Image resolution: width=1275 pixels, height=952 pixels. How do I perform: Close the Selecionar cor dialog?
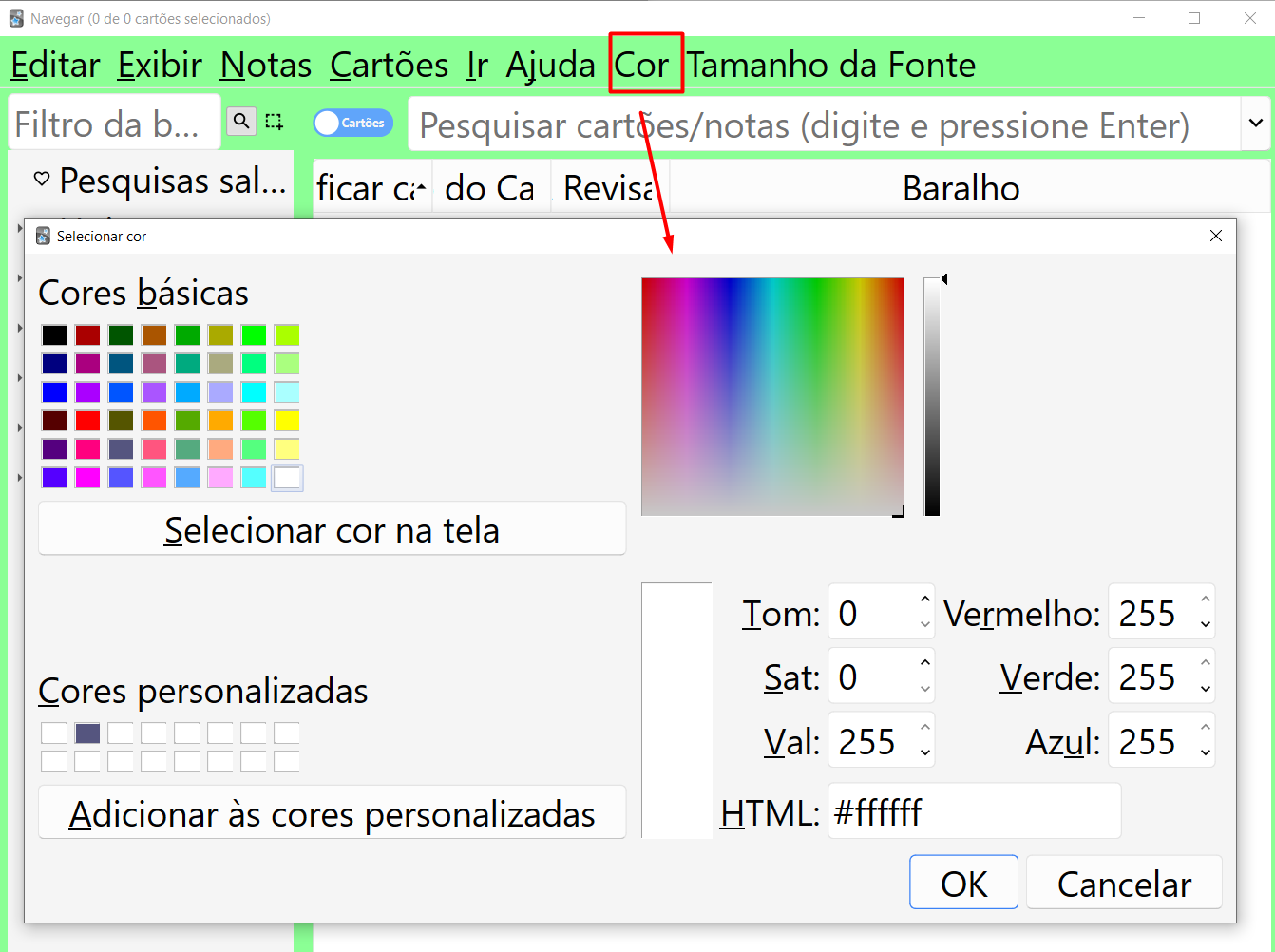click(x=1215, y=236)
